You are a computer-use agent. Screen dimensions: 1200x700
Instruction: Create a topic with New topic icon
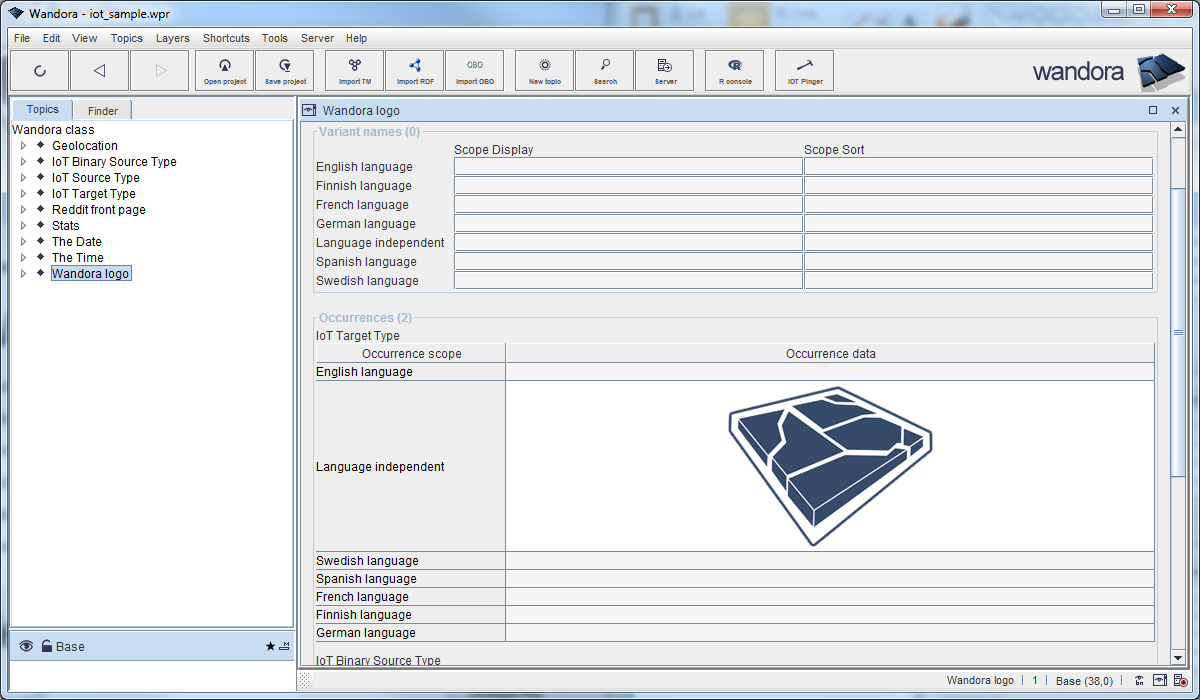click(x=544, y=70)
